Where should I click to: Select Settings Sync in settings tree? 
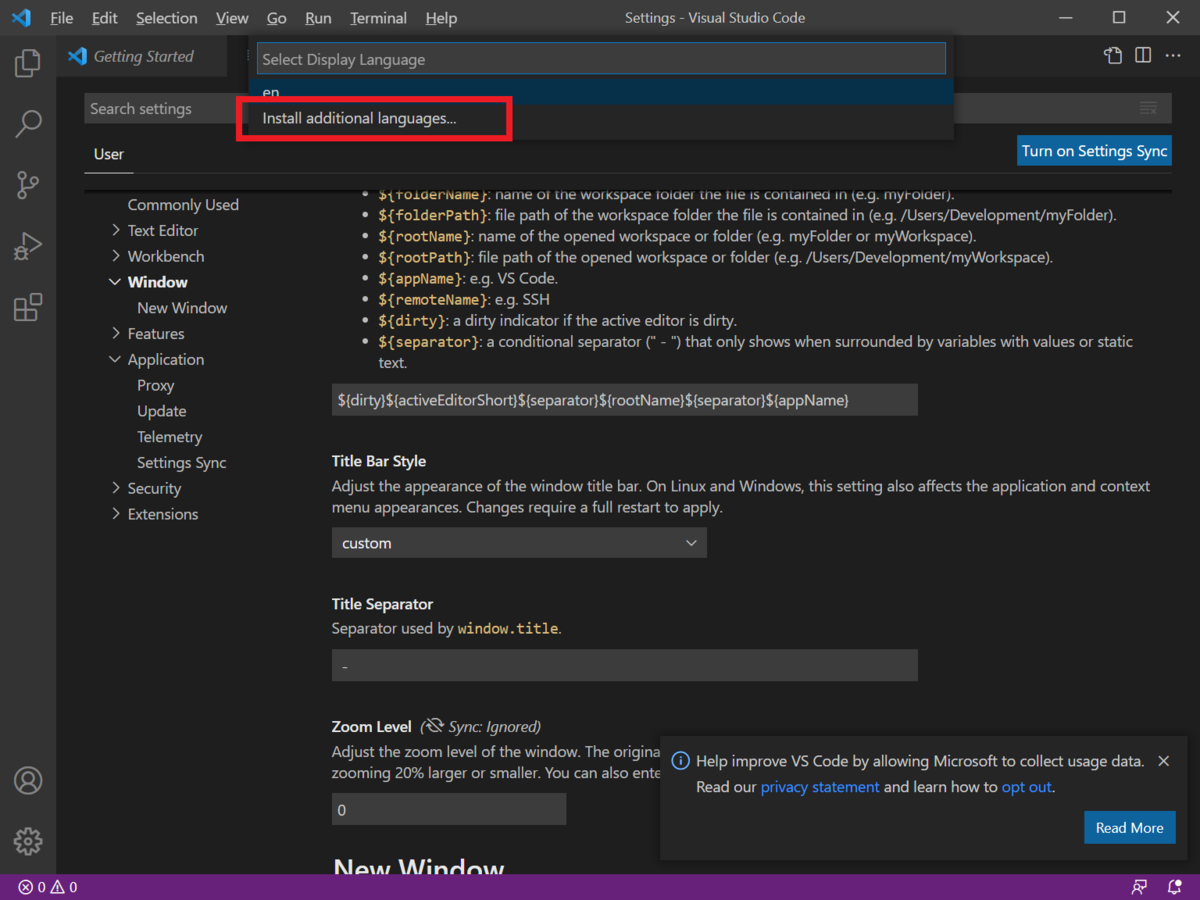click(182, 463)
